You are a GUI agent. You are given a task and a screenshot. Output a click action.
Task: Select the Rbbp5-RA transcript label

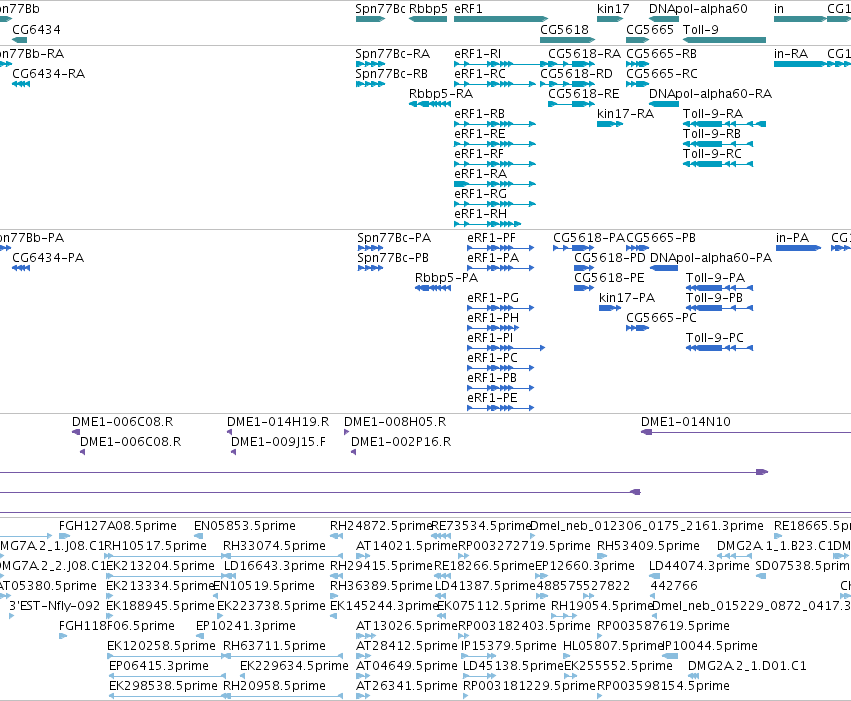tap(441, 93)
